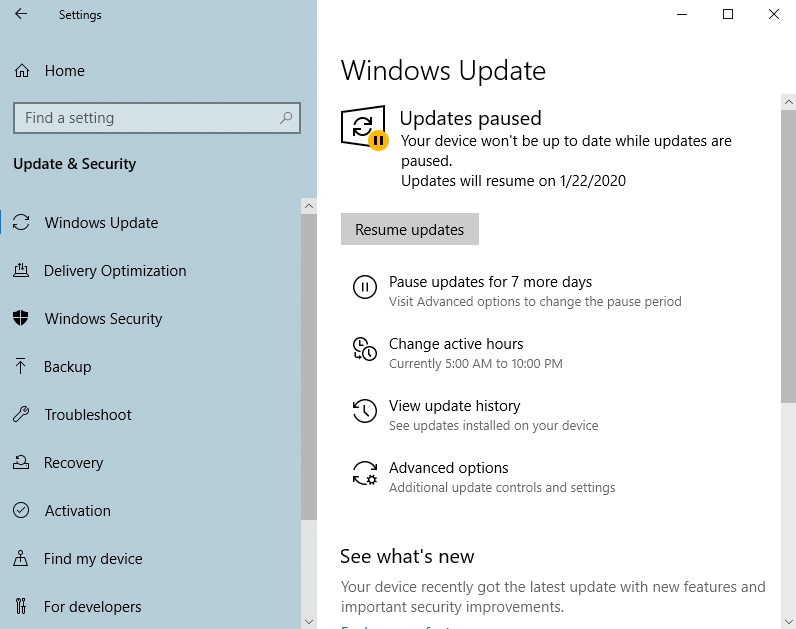Pause updates for 7 more days
This screenshot has width=796, height=629.
[x=490, y=281]
